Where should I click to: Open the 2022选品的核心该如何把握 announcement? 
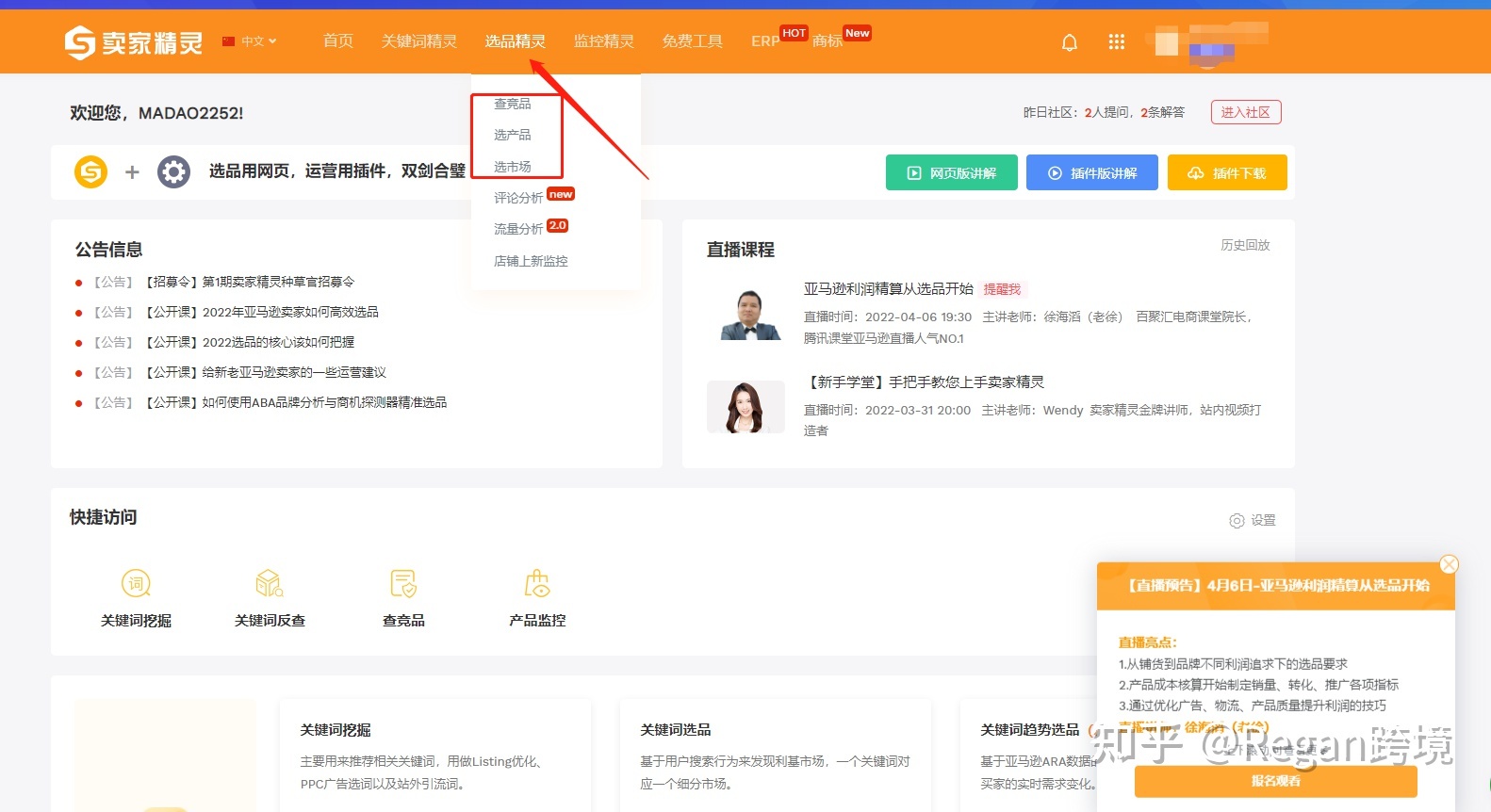point(278,342)
